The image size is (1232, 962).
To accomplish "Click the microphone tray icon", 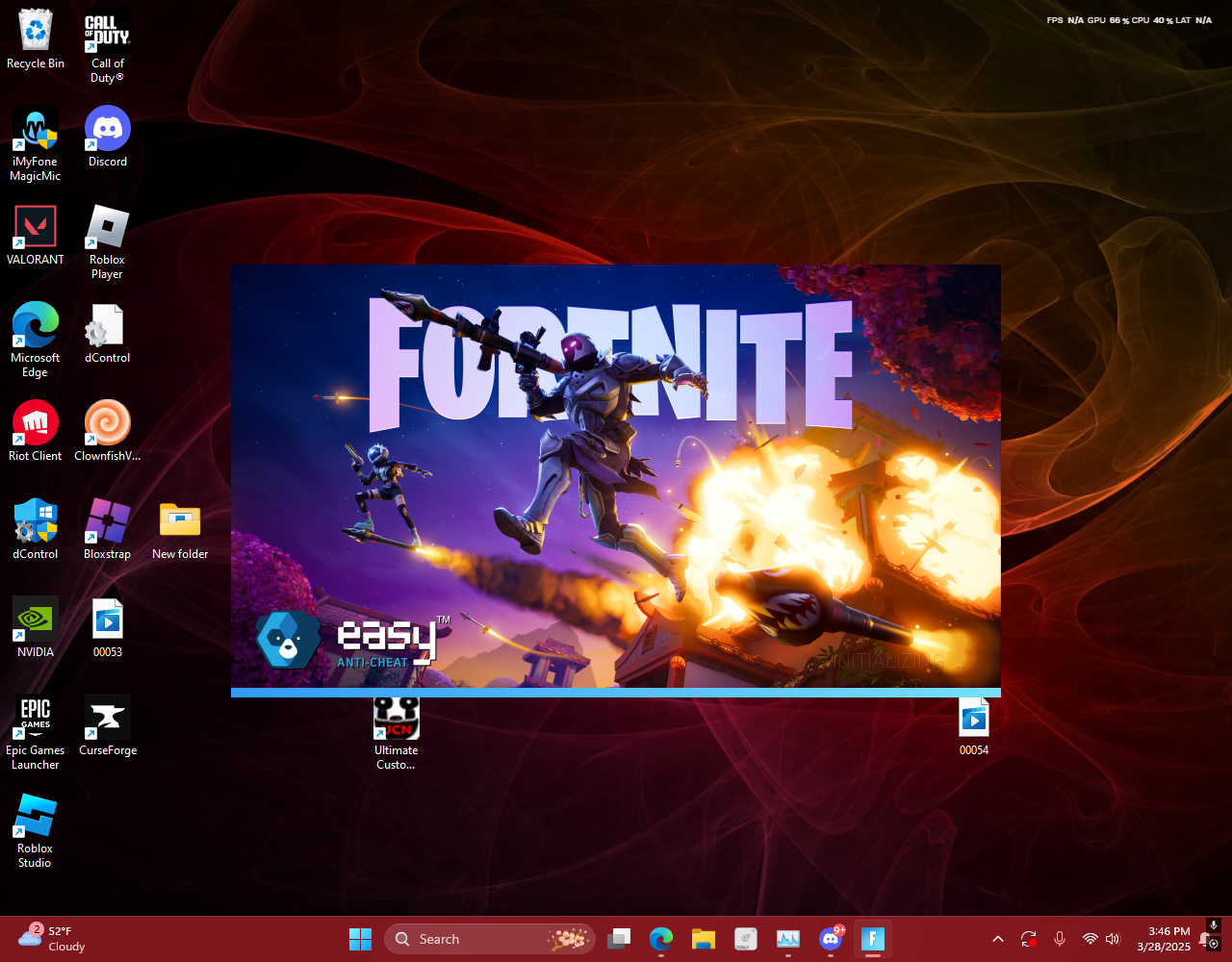I will coord(1060,939).
